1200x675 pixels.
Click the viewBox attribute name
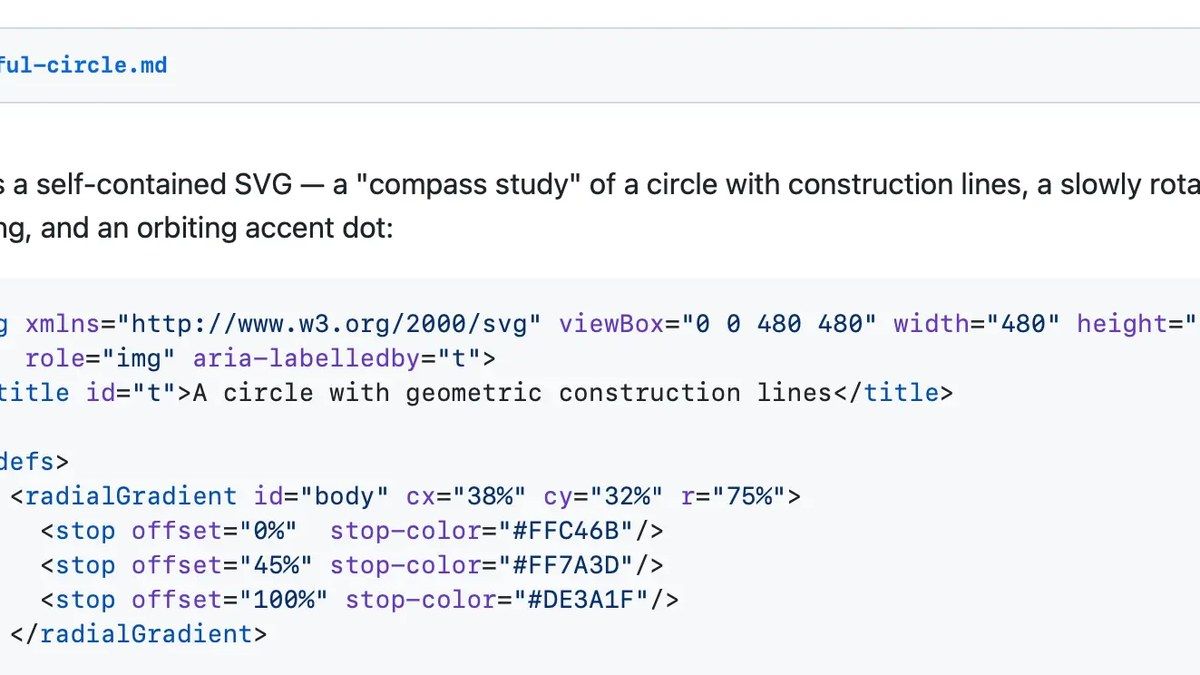click(612, 324)
